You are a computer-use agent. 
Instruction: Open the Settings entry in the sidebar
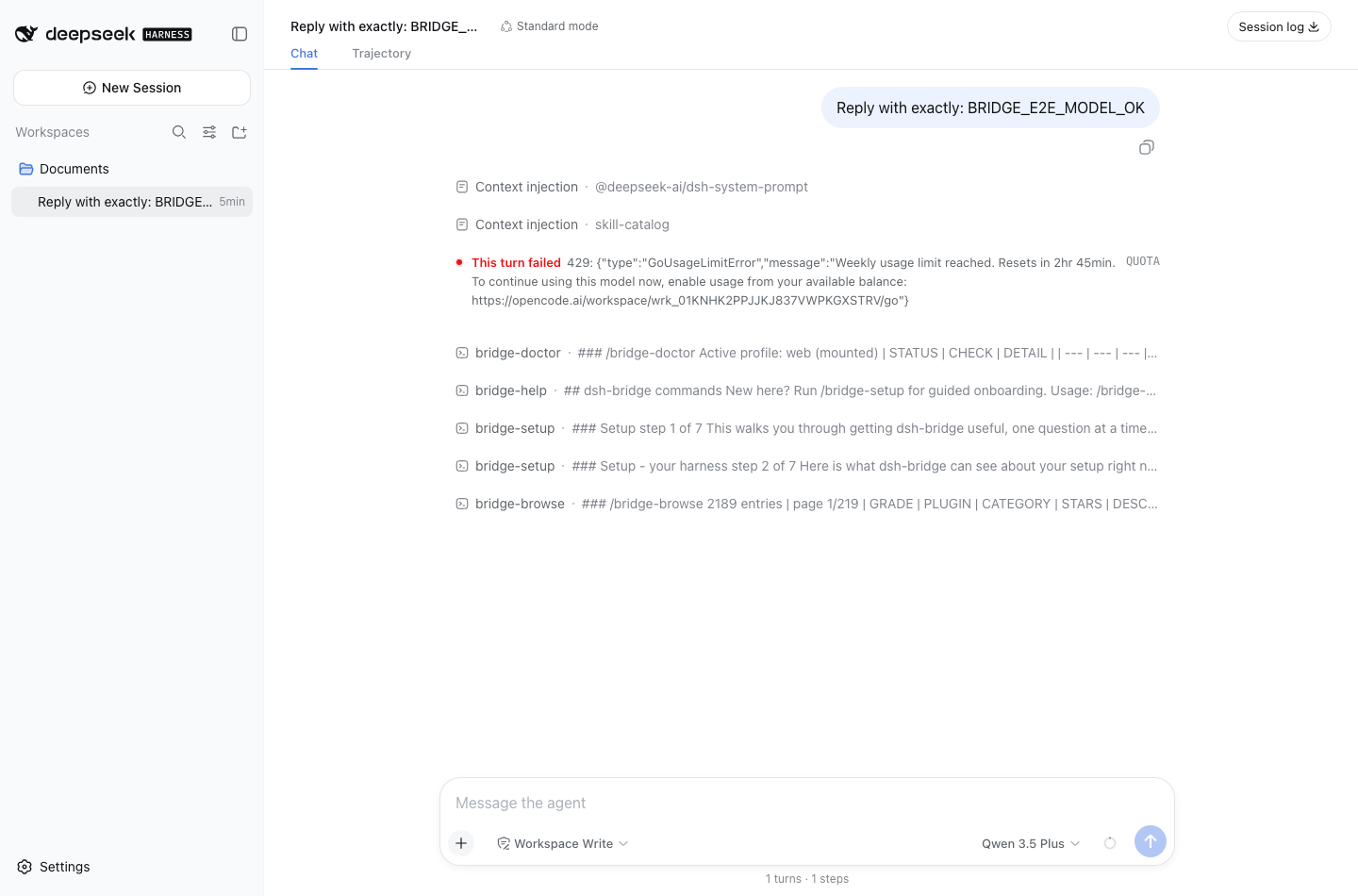[54, 867]
